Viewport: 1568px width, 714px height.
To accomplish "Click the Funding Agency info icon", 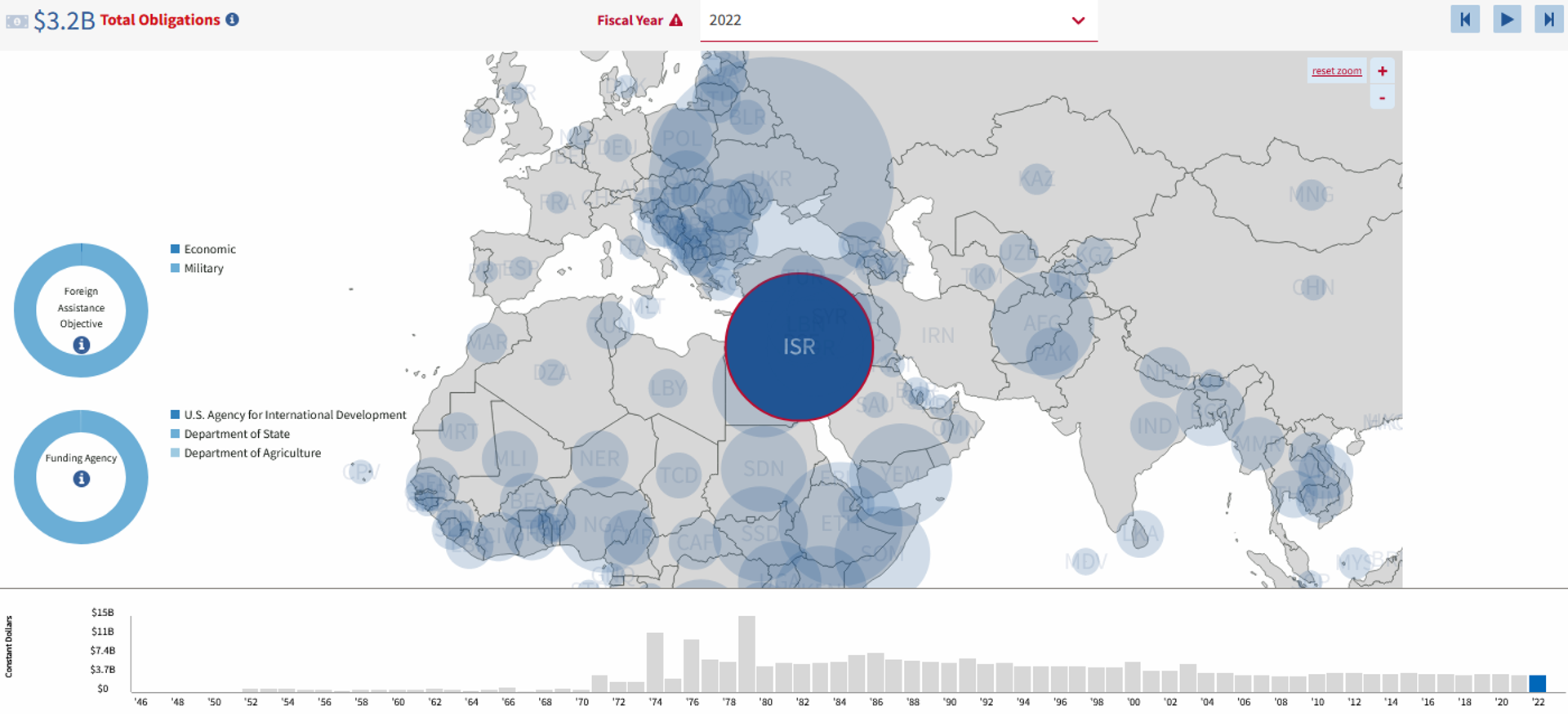I will tap(82, 479).
